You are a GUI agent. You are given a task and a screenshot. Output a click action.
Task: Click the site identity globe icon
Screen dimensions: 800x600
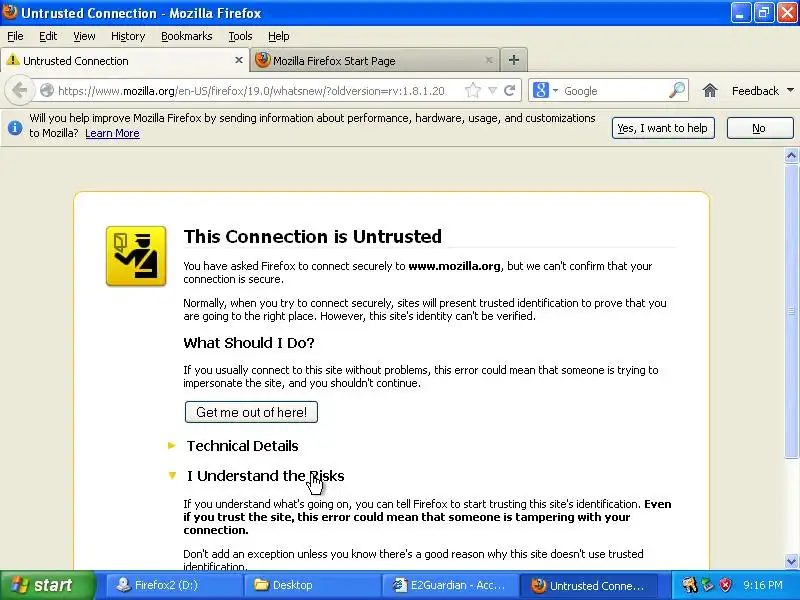47,91
